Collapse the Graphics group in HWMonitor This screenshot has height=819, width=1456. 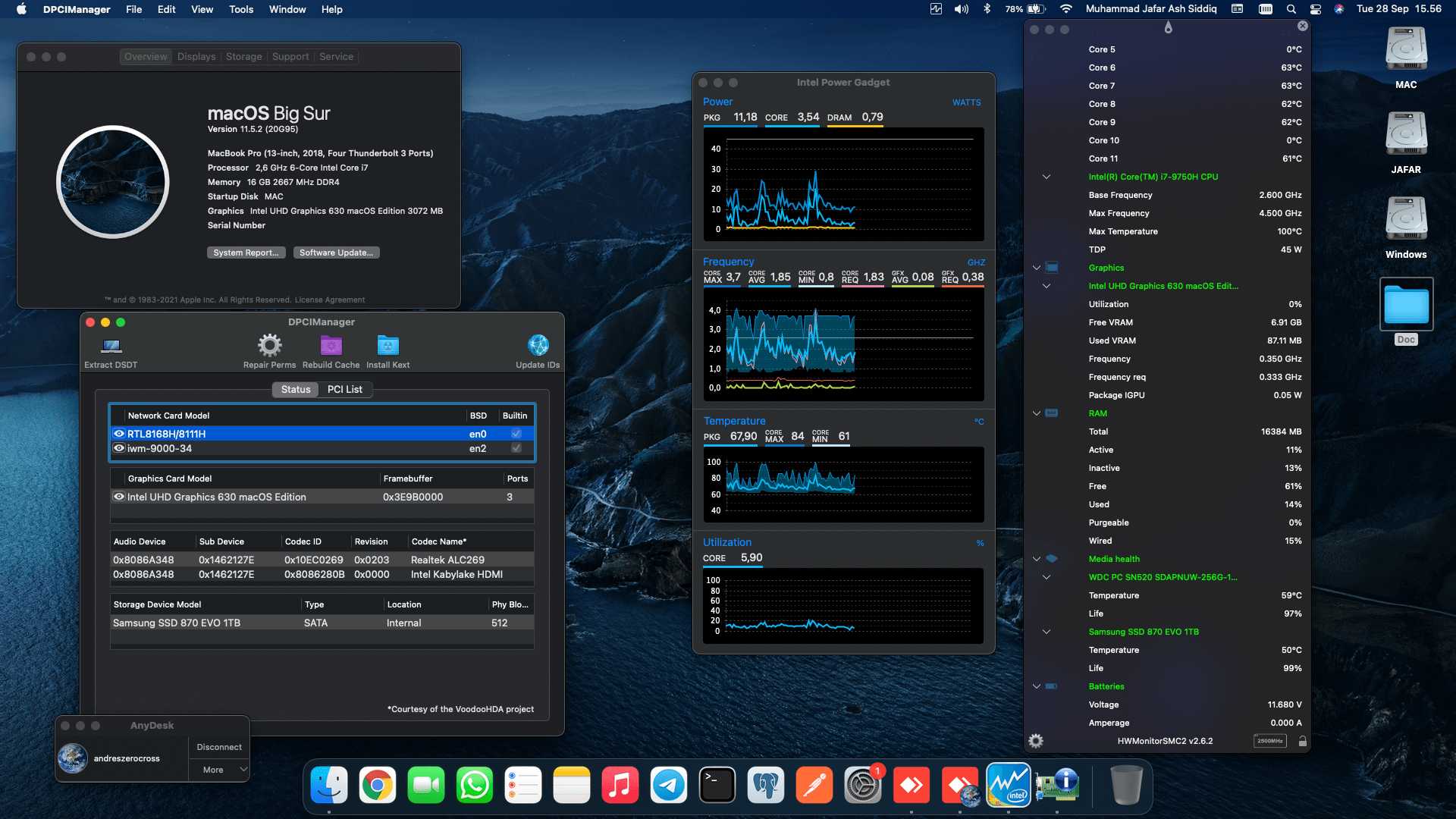pyautogui.click(x=1037, y=268)
